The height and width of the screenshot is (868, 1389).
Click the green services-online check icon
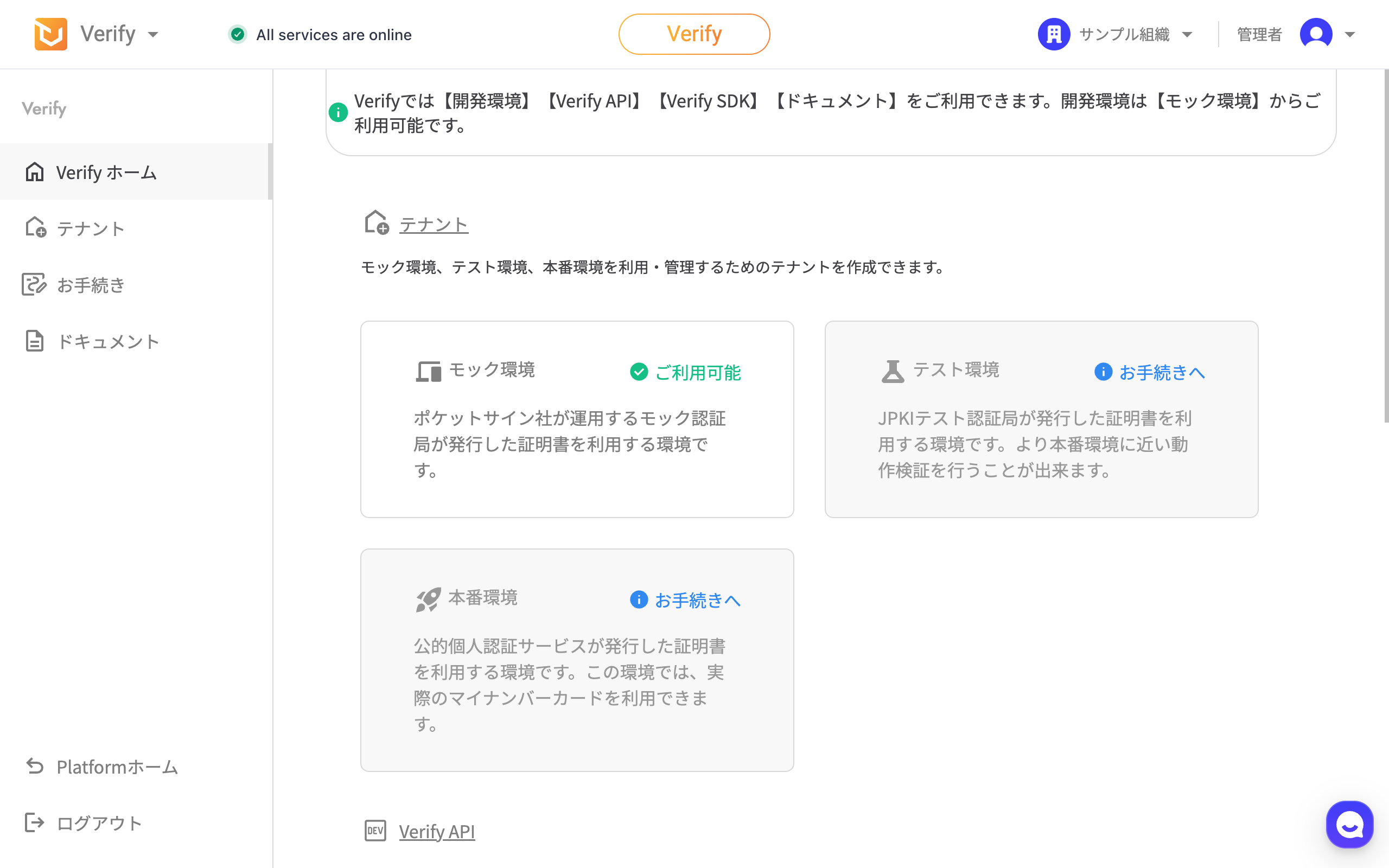(238, 34)
